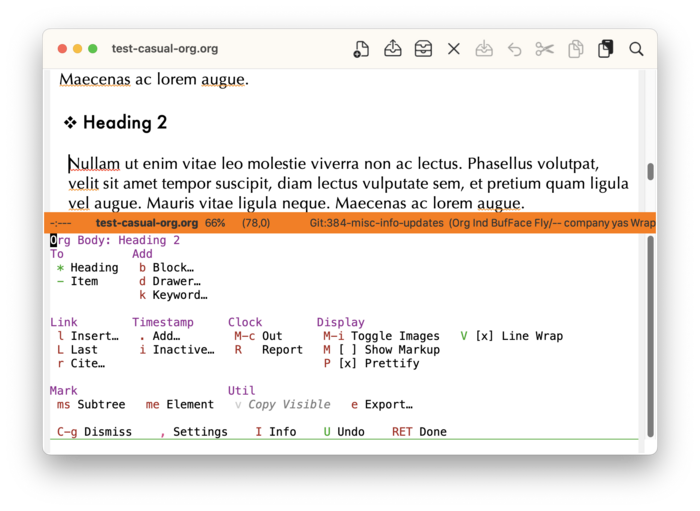Click the new file toolbar icon
This screenshot has width=700, height=511.
pos(361,49)
